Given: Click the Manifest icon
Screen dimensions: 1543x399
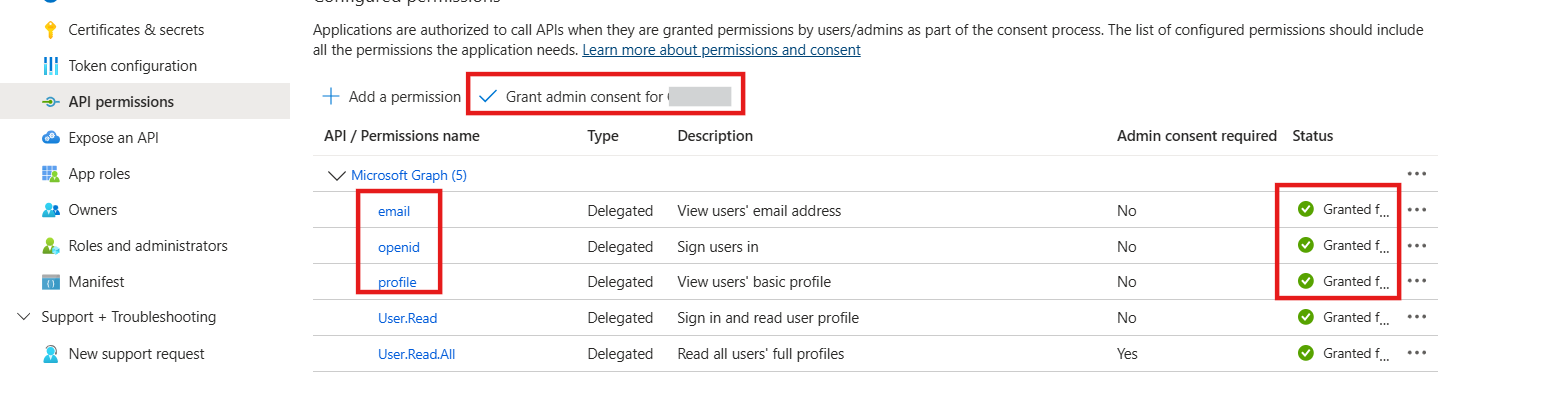Looking at the screenshot, I should tap(51, 282).
